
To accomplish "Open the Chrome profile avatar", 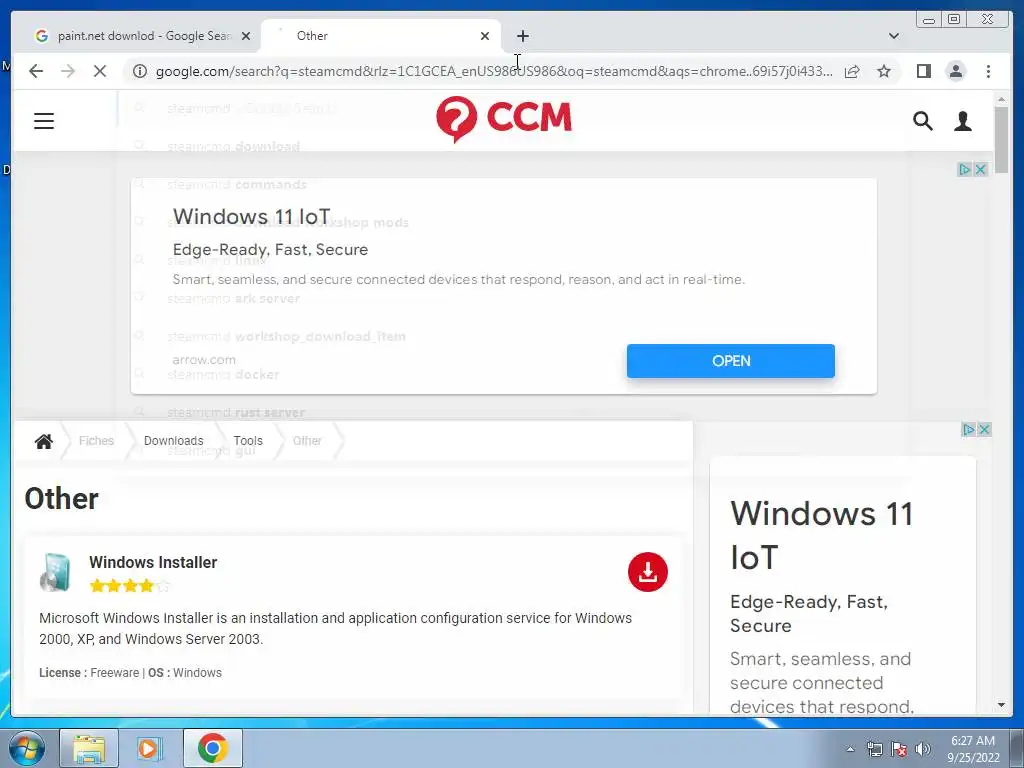I will 955,71.
